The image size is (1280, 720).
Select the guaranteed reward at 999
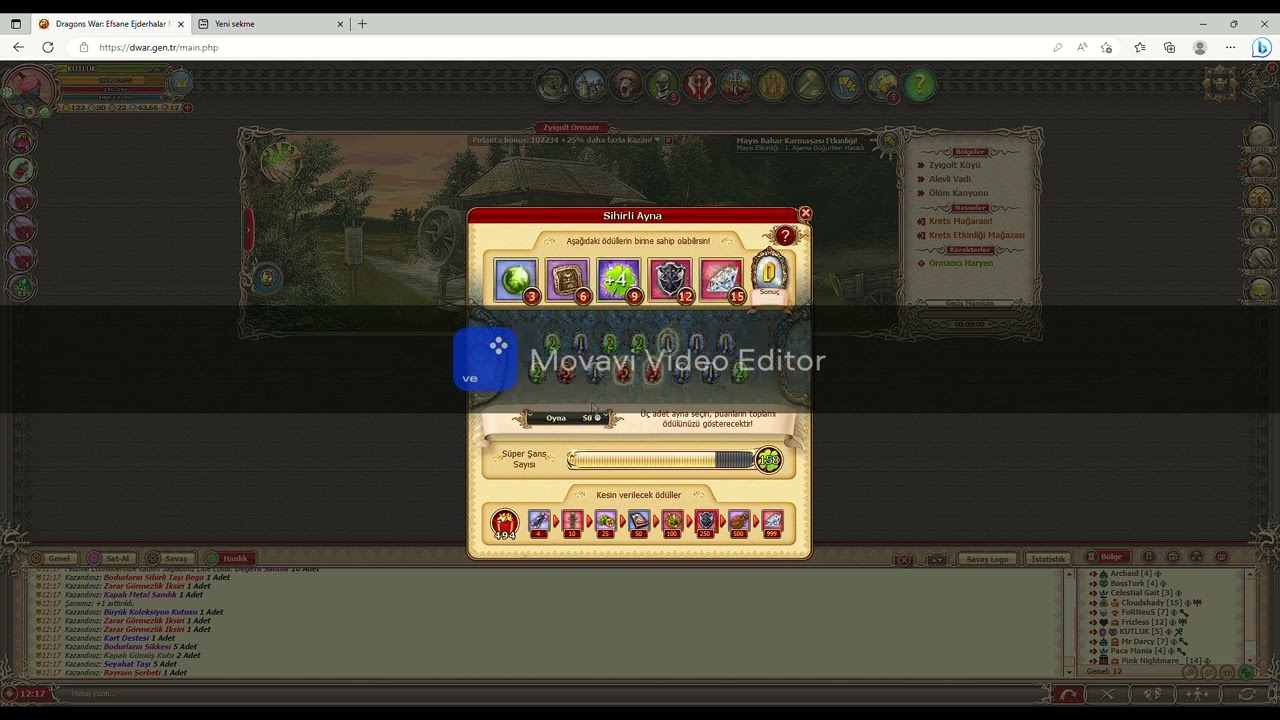(x=772, y=523)
